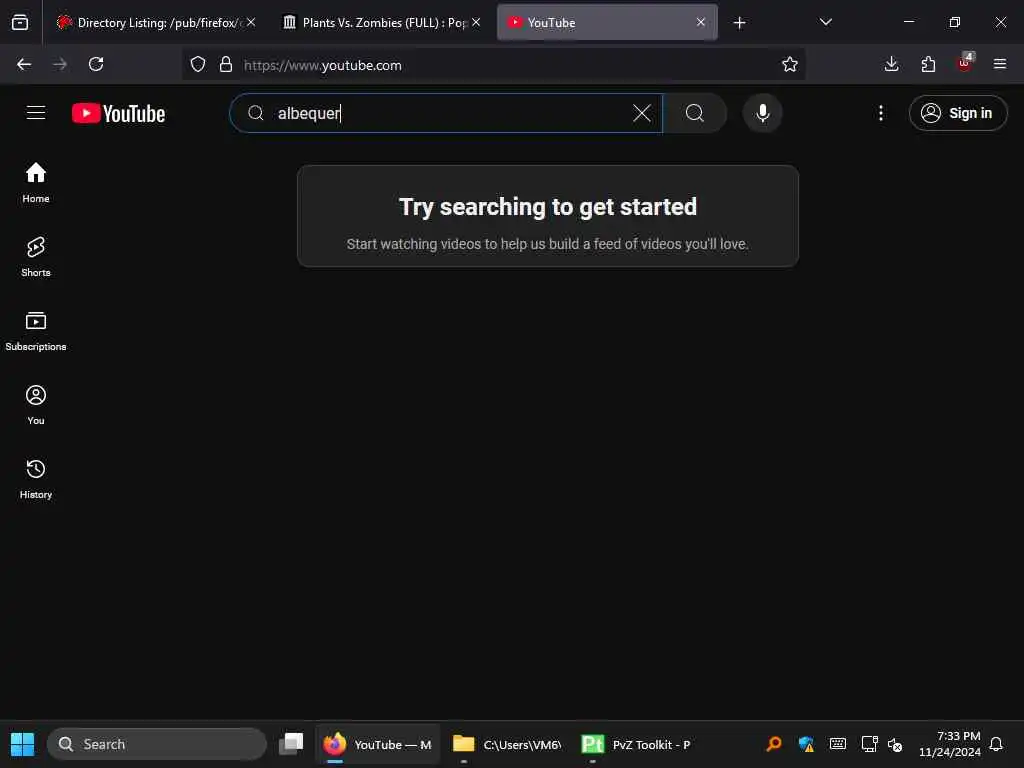This screenshot has width=1024, height=768.
Task: Open the Firefox downloads panel
Action: pos(891,64)
